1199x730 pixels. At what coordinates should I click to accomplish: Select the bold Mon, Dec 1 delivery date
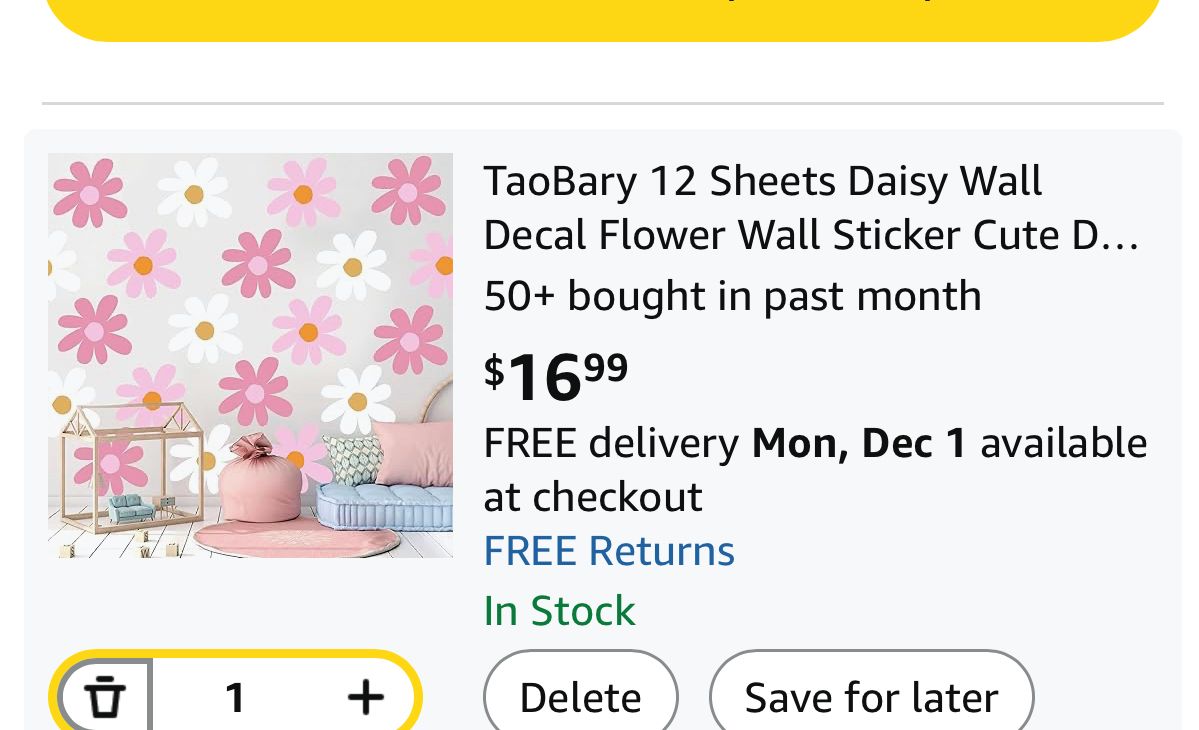pyautogui.click(x=859, y=442)
